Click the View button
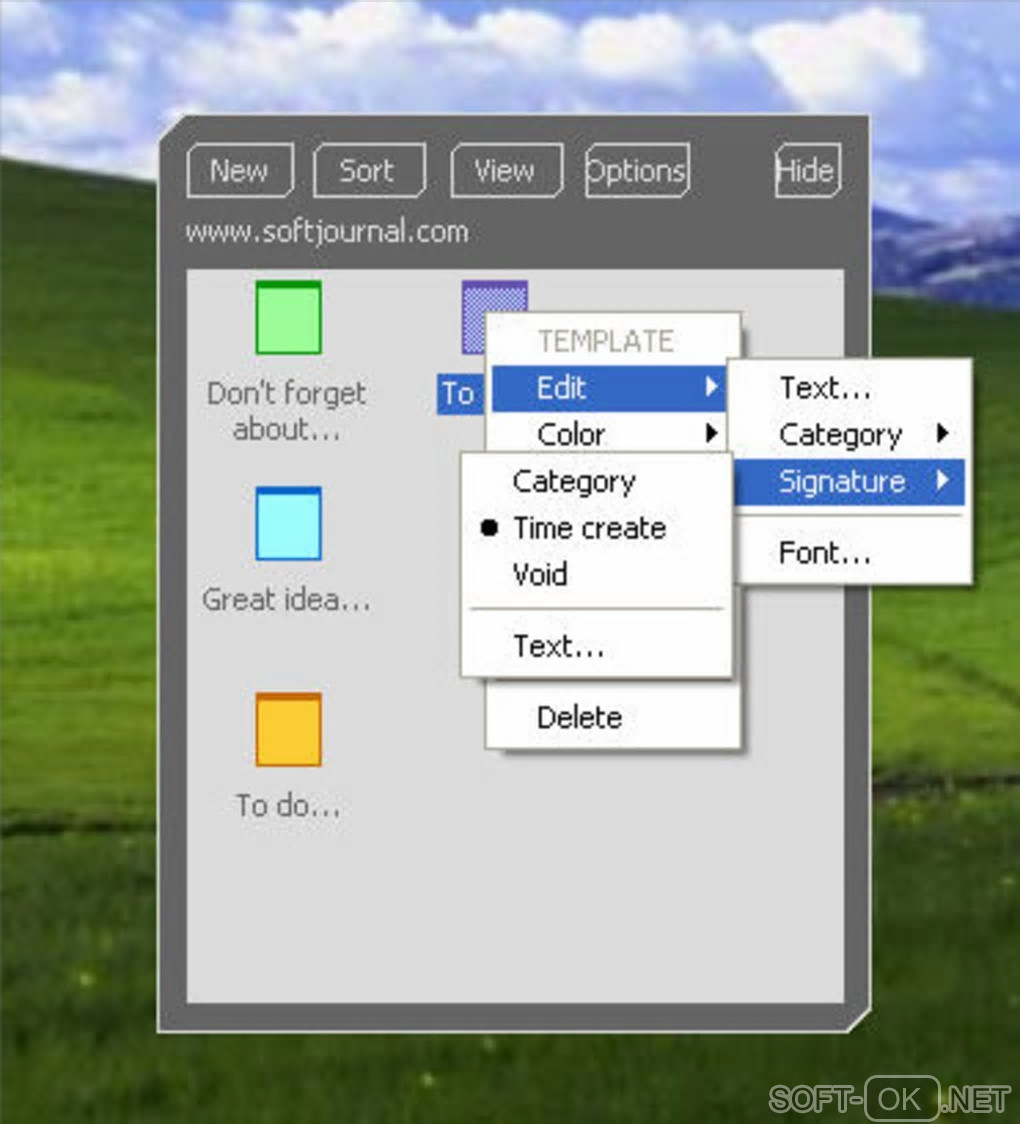Viewport: 1020px width, 1124px height. coord(507,170)
